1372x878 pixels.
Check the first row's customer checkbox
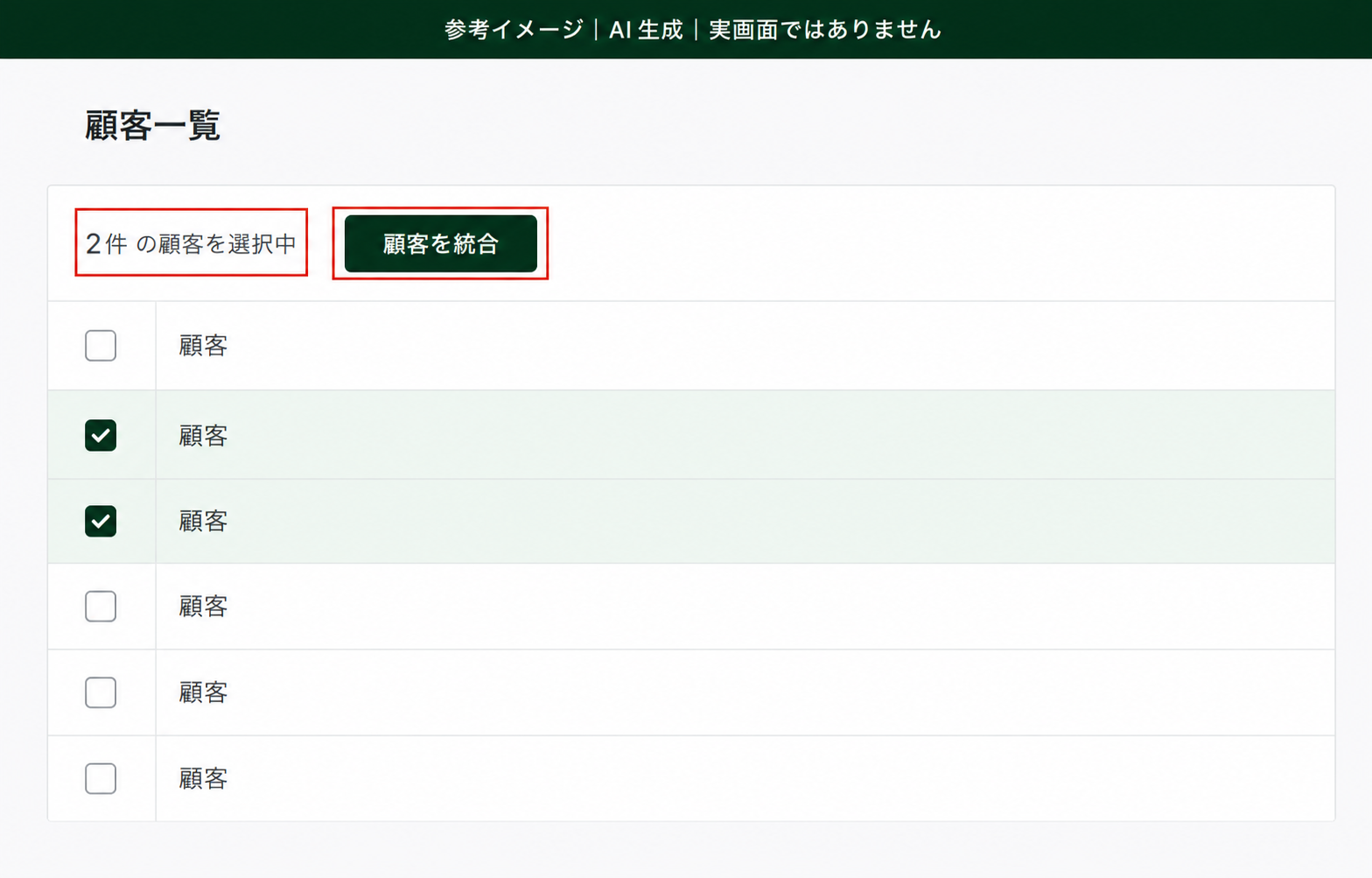[x=101, y=346]
